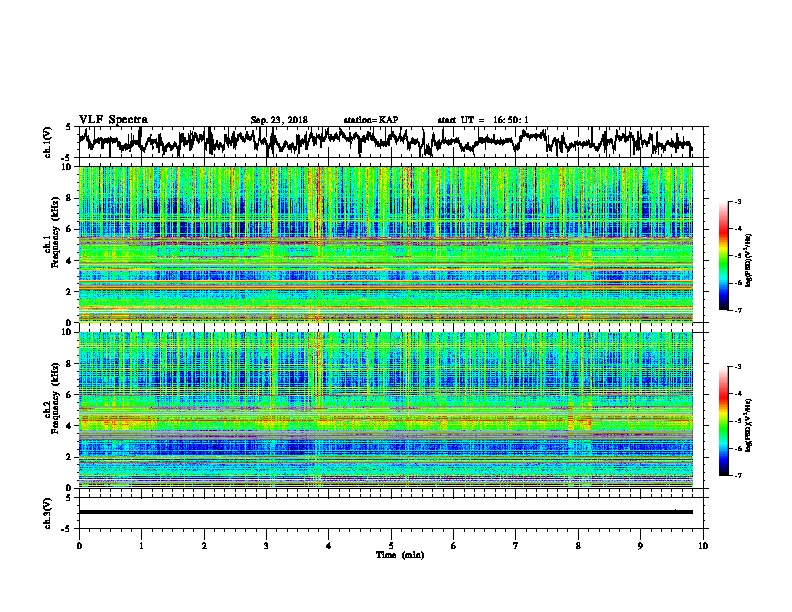
Task: Click the time axis tick label "3"
Action: 266,546
